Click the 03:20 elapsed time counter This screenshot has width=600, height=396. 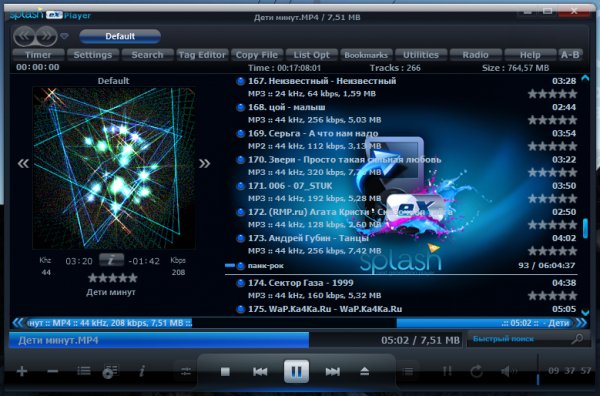coord(79,261)
